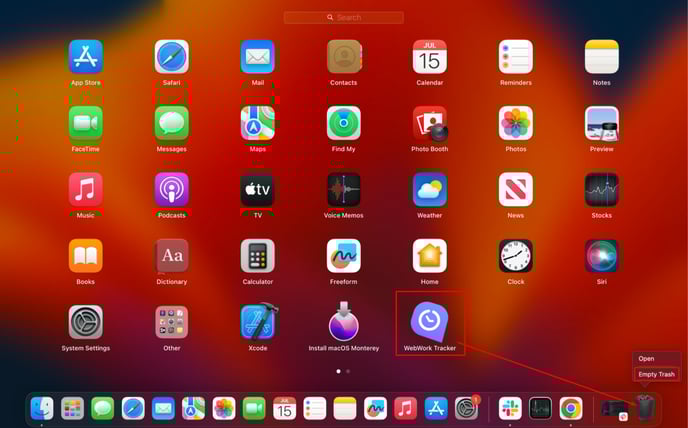
Task: Open the Install macOS Monterey app
Action: pyautogui.click(x=344, y=321)
